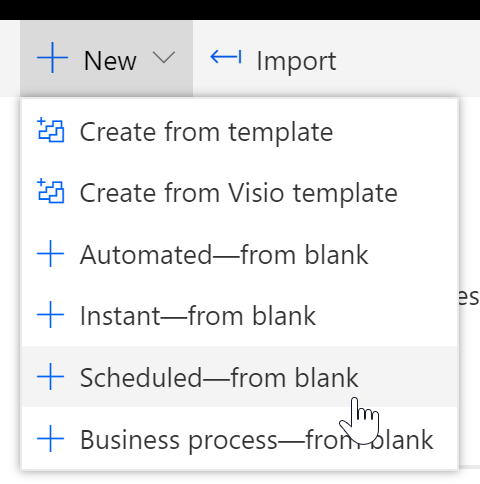Click the black title bar at top
The image size is (480, 484).
coord(240,10)
